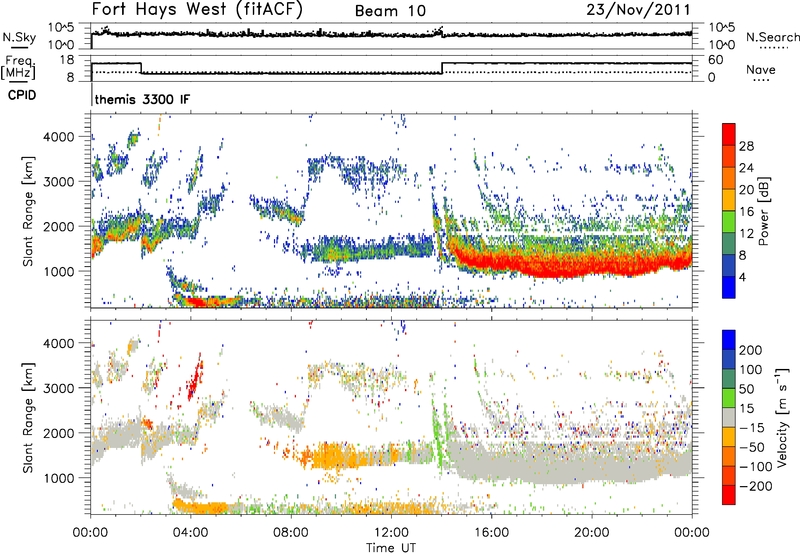The width and height of the screenshot is (800, 554).
Task: Pick the green 15–50 velocity colorbar segment
Action: tap(729, 399)
